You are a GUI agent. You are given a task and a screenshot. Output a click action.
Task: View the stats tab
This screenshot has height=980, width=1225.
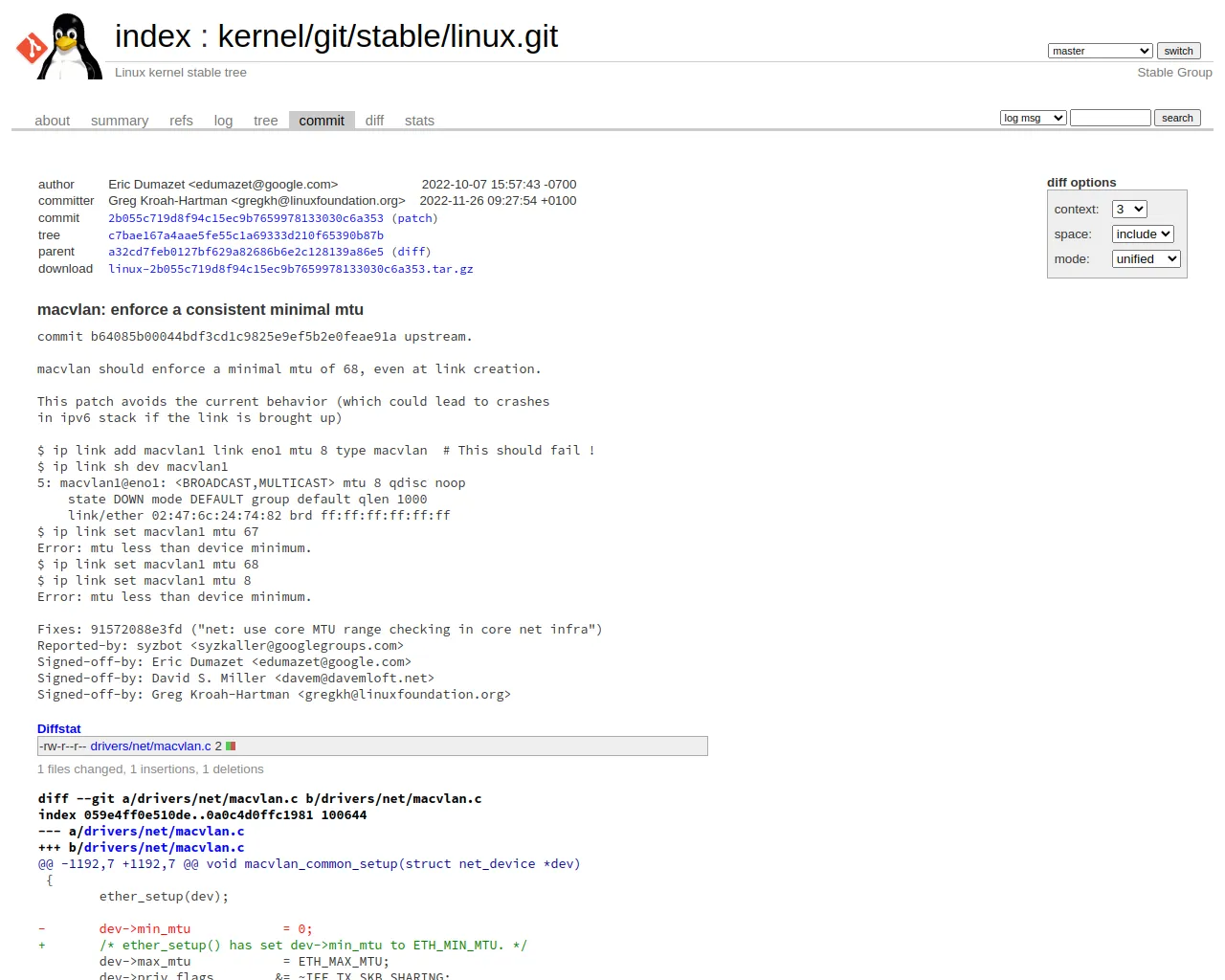pos(419,121)
